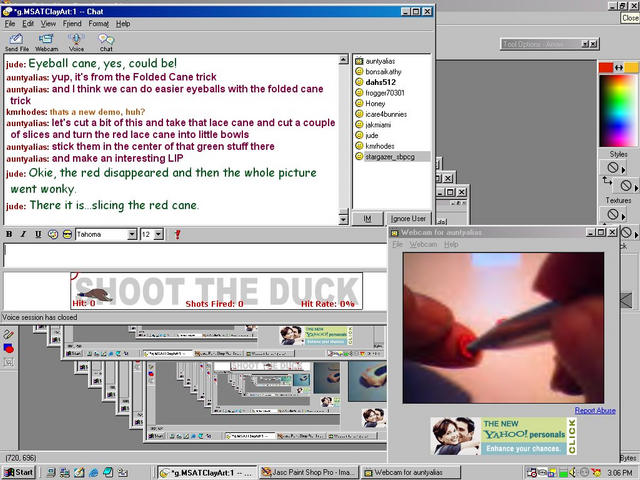Image resolution: width=640 pixels, height=480 pixels.
Task: Open the Webcam toolbar icon
Action: tap(46, 42)
